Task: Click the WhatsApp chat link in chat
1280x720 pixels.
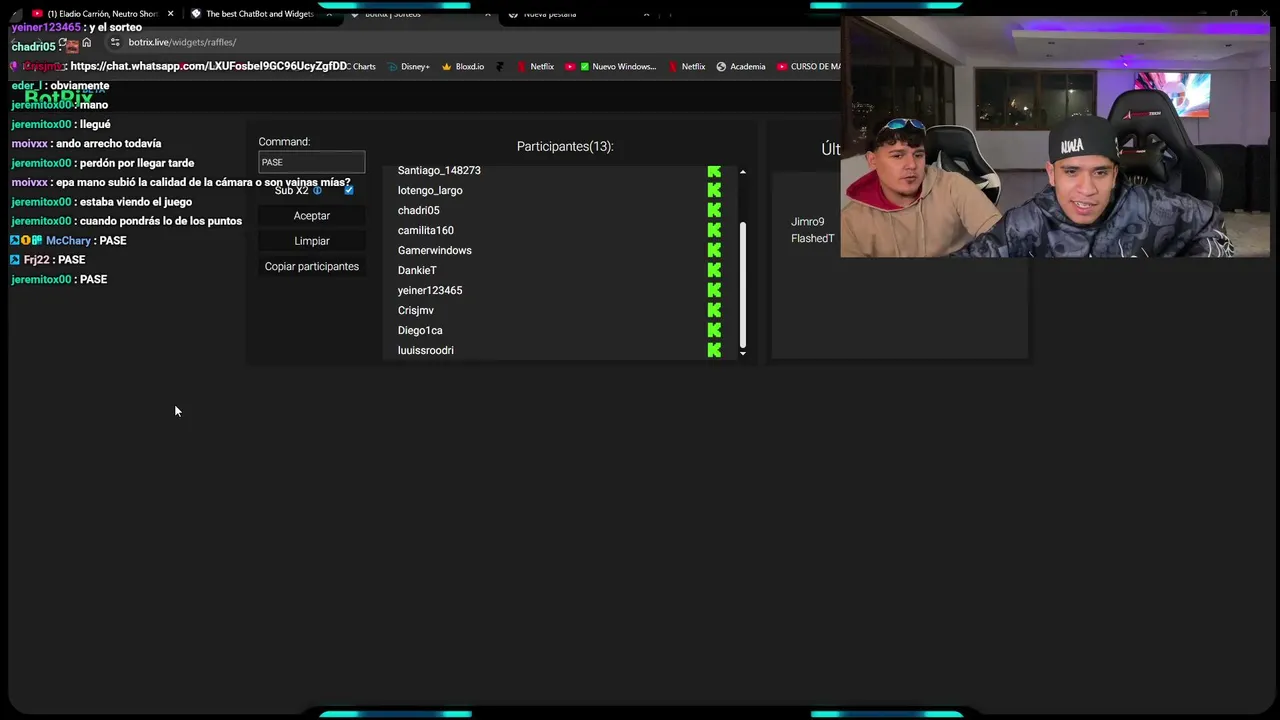Action: click(x=211, y=66)
